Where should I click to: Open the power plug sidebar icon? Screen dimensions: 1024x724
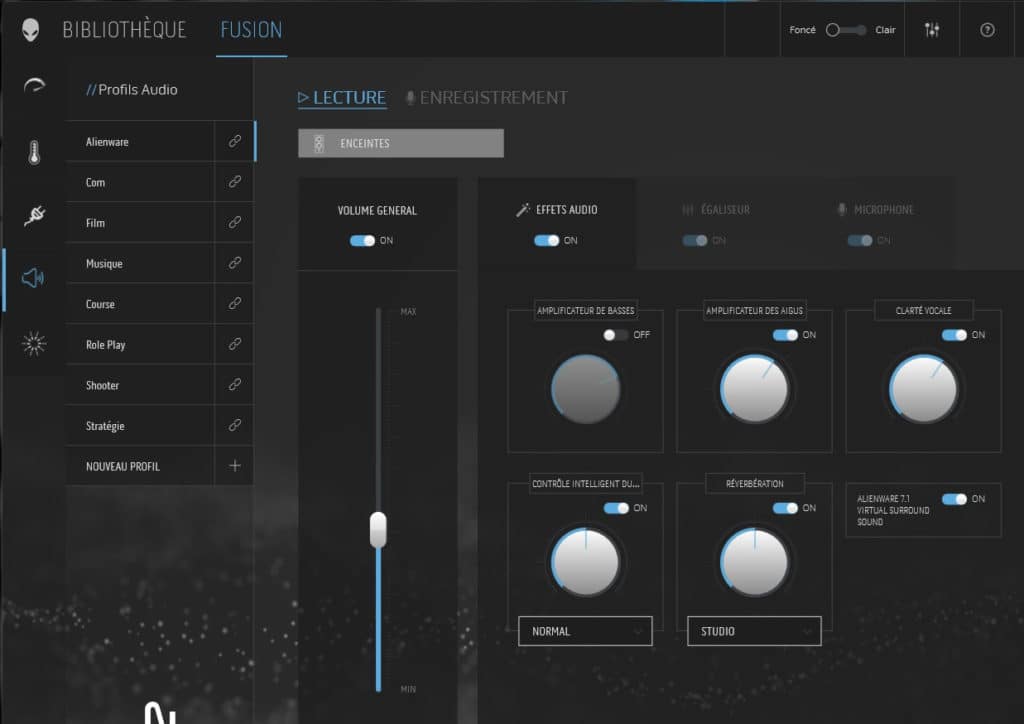tap(34, 215)
